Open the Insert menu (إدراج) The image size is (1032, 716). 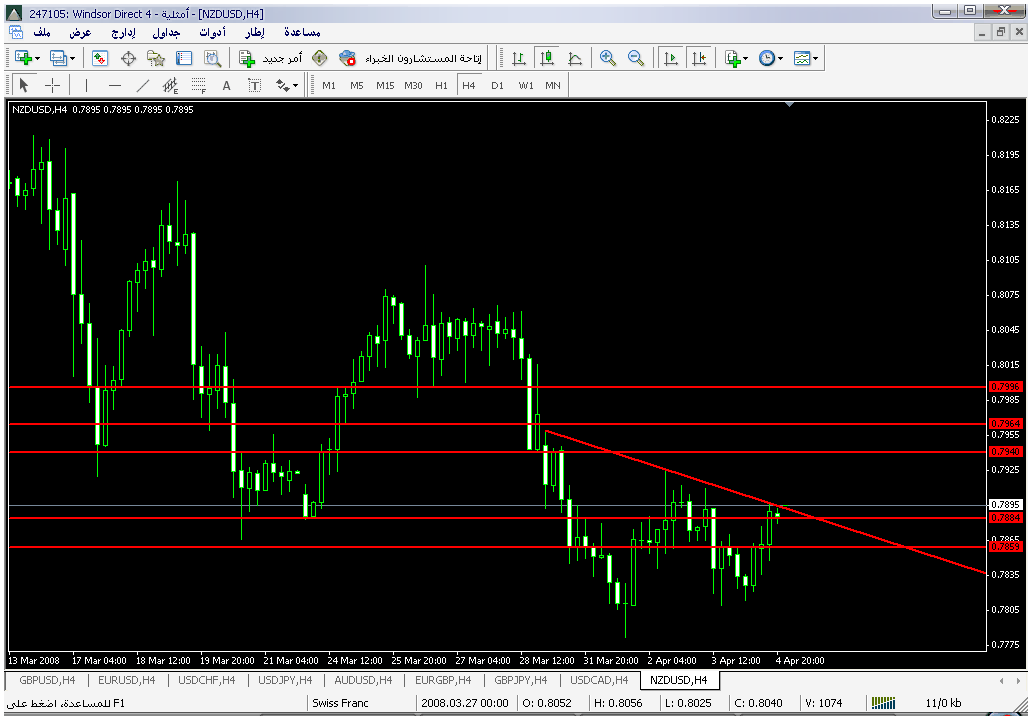[x=124, y=32]
